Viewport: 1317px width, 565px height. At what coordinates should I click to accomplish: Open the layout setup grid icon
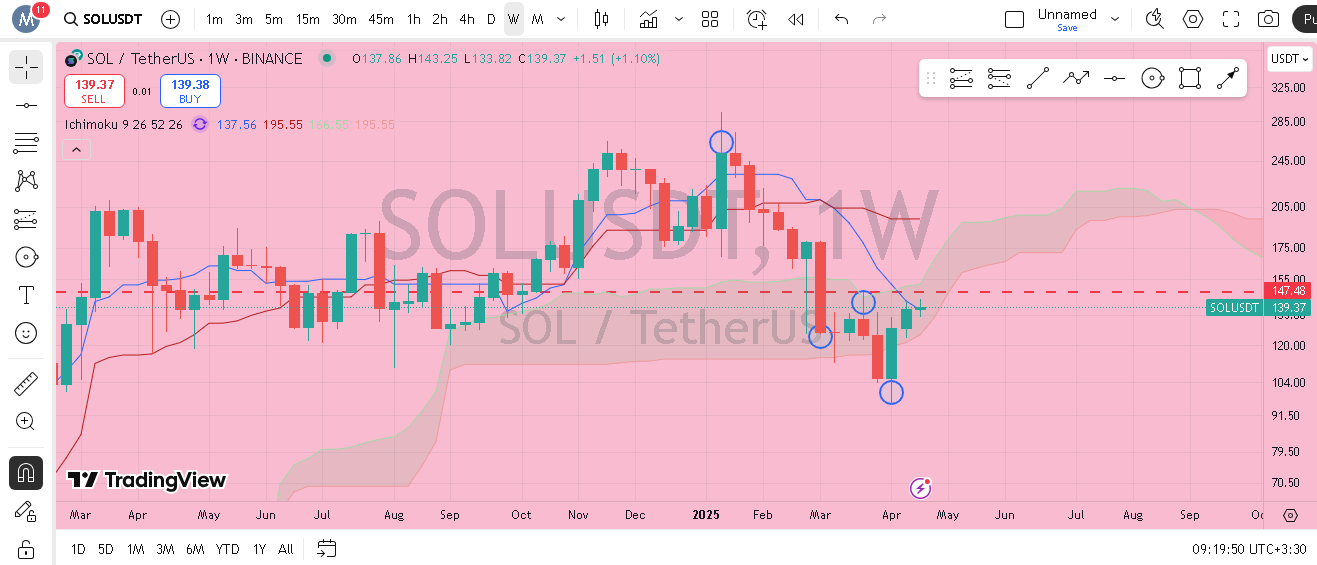[710, 19]
